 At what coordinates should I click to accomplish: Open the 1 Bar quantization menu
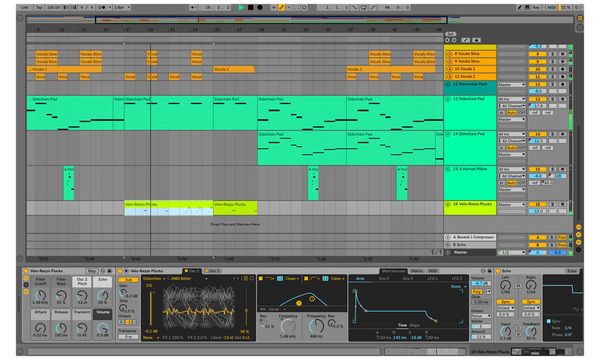(x=122, y=7)
